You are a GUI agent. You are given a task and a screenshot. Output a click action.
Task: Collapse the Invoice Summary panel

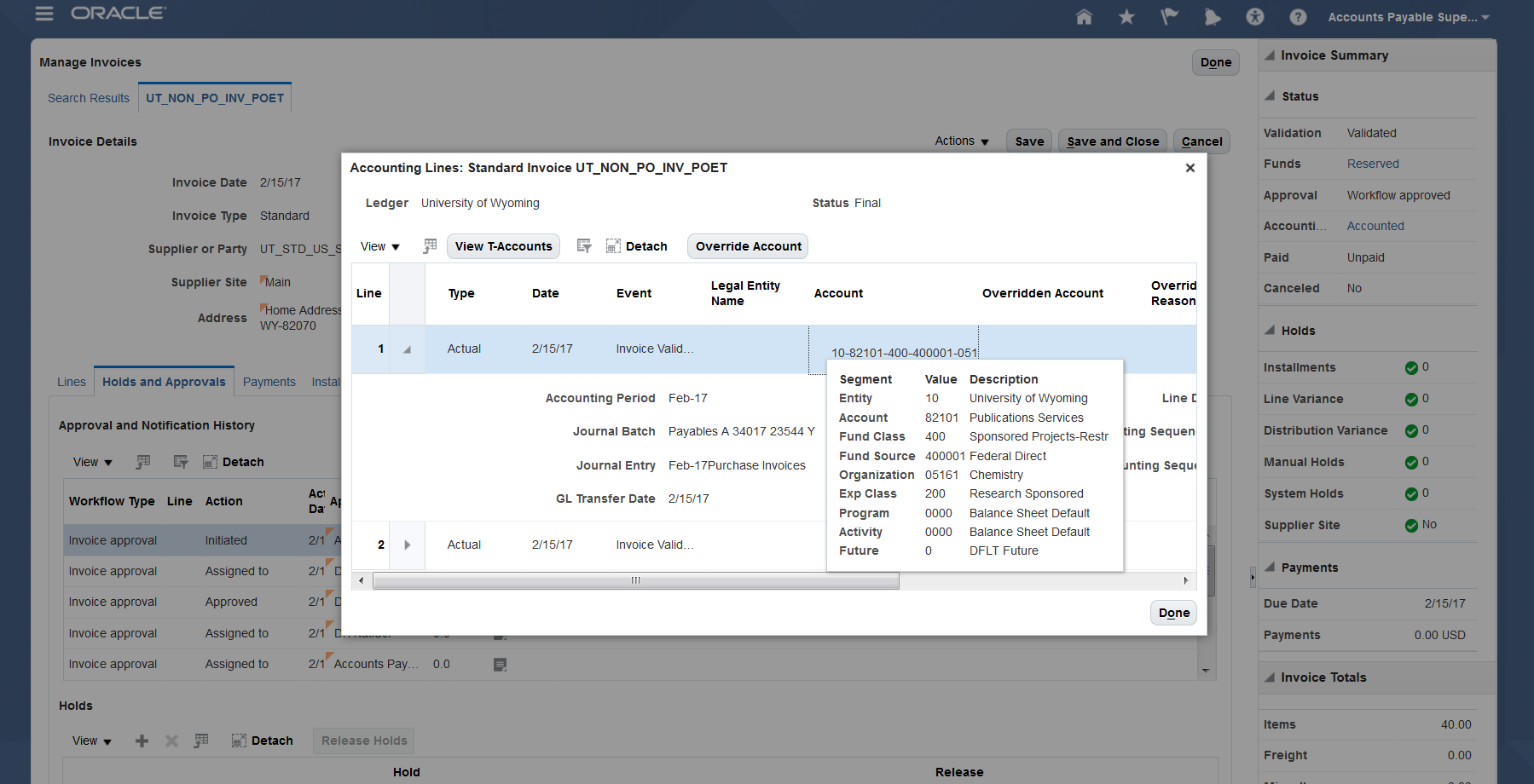pyautogui.click(x=1270, y=55)
